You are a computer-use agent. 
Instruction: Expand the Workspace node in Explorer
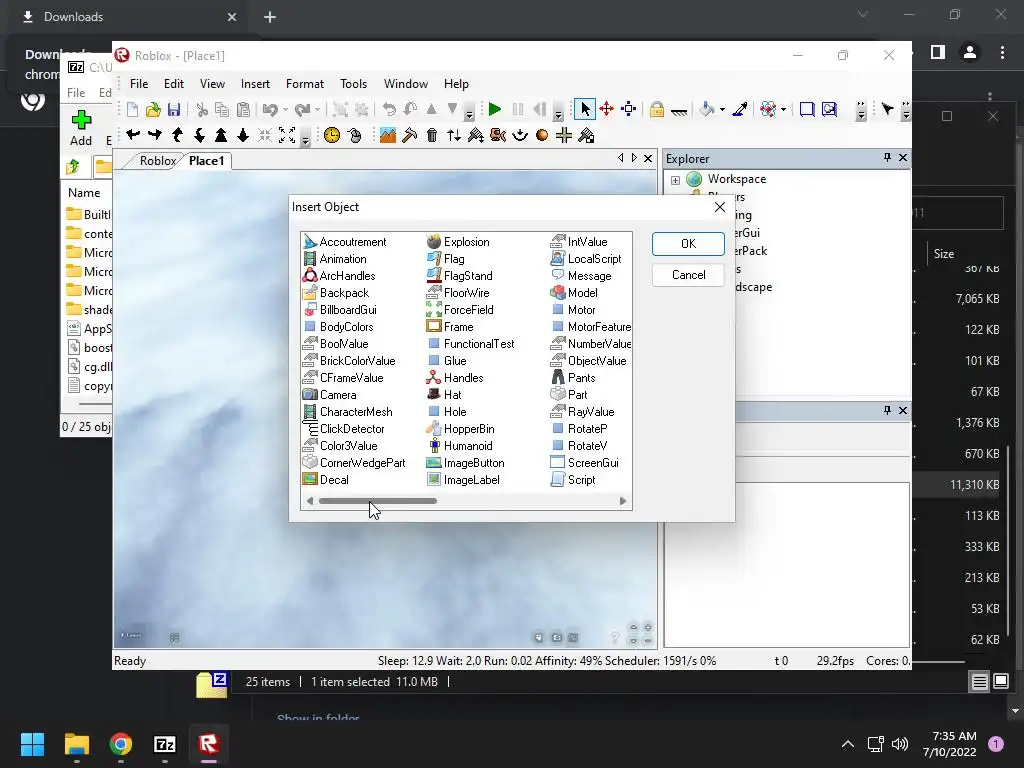(675, 180)
